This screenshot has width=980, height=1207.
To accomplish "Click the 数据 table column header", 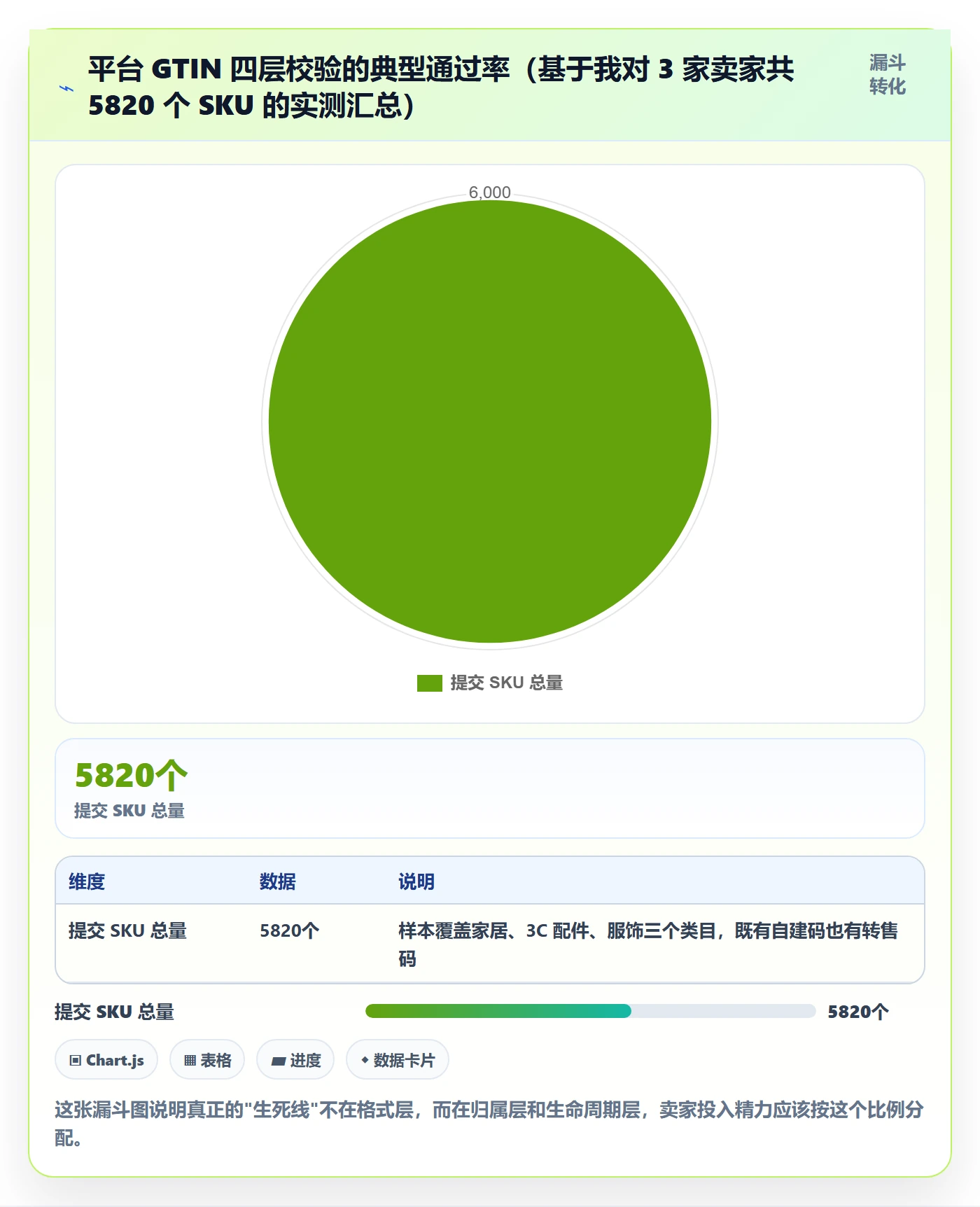I will (278, 881).
